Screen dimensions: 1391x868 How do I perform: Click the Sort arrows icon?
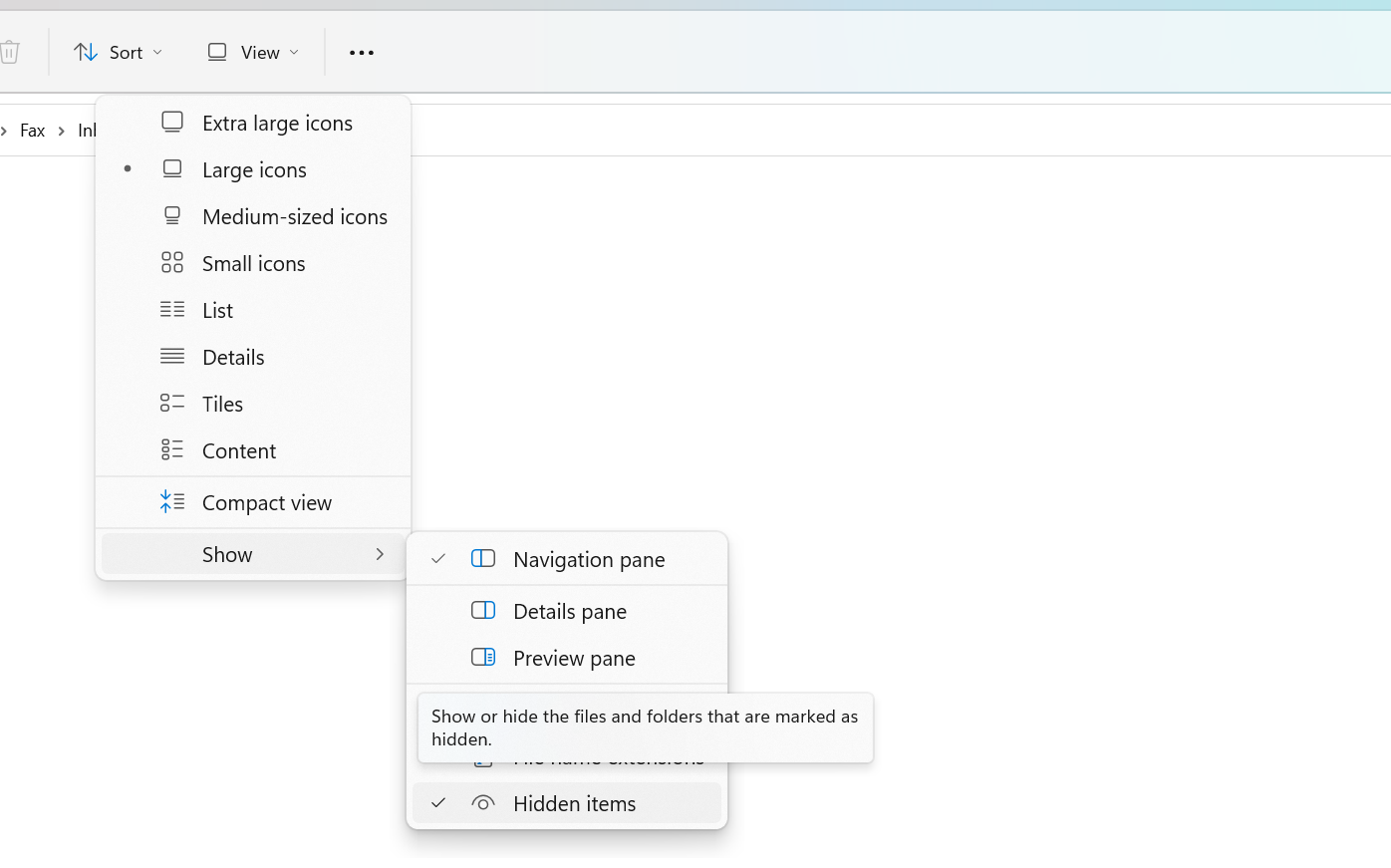pos(86,52)
